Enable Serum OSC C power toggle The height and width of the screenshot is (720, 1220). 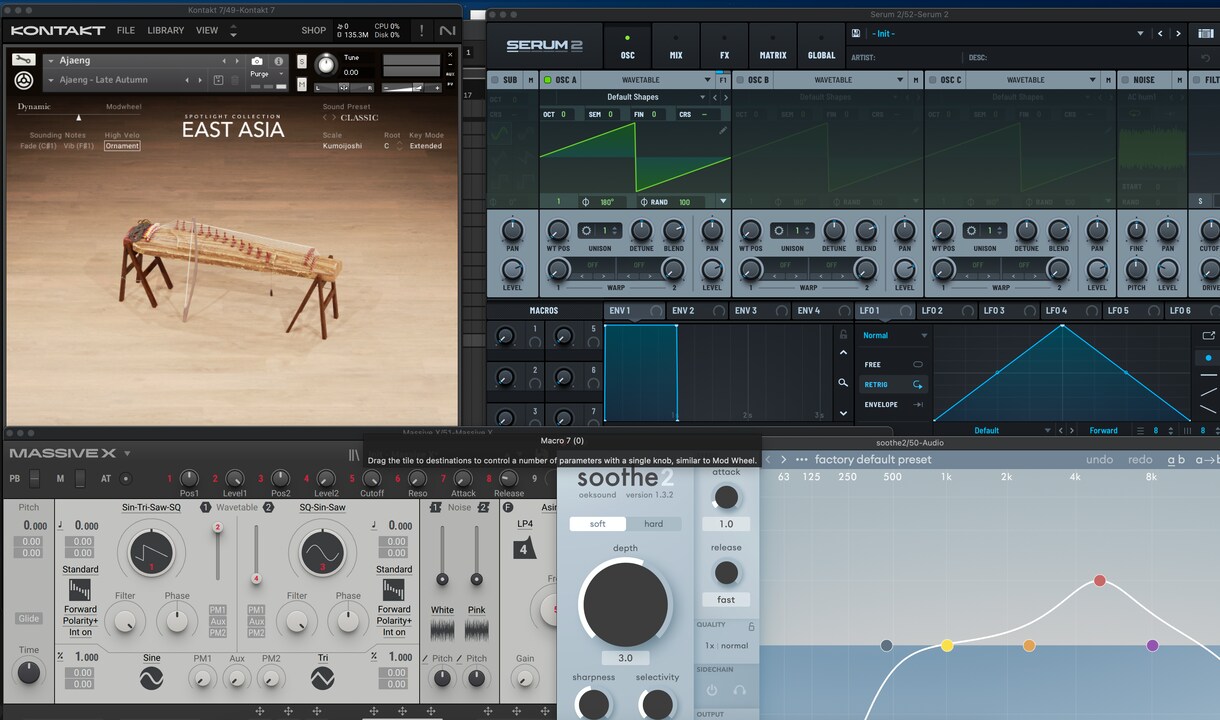point(933,80)
